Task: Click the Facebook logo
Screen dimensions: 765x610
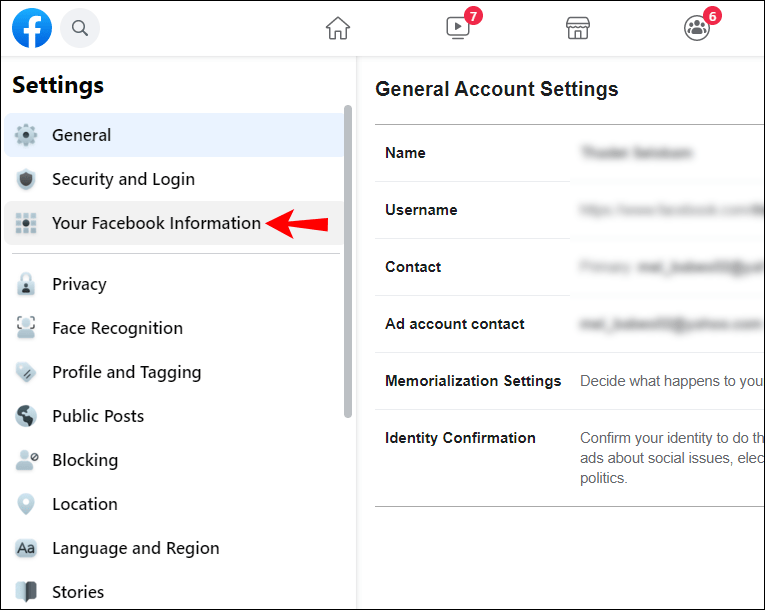Action: point(32,28)
